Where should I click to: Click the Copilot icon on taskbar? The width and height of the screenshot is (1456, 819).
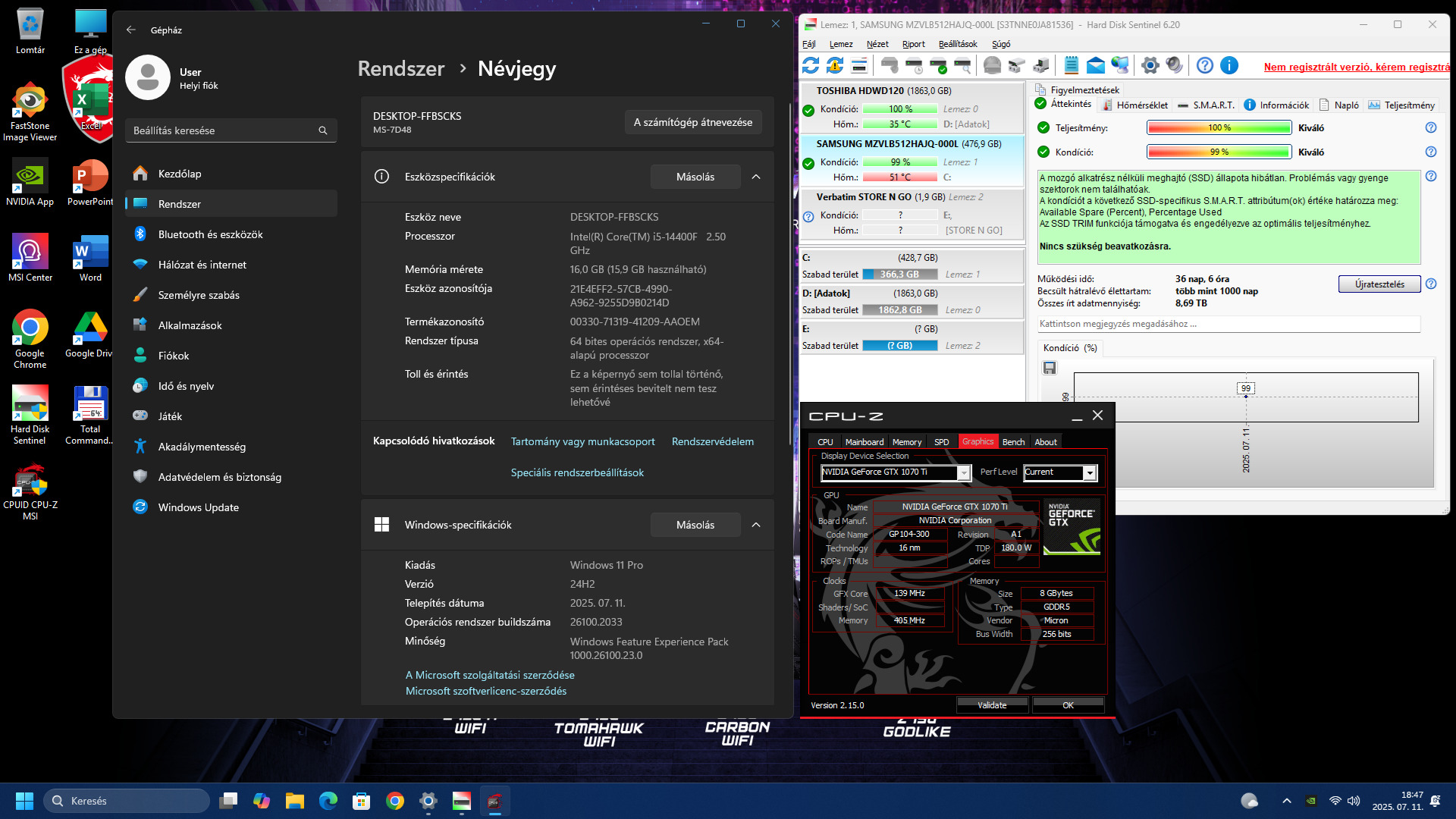coord(262,801)
